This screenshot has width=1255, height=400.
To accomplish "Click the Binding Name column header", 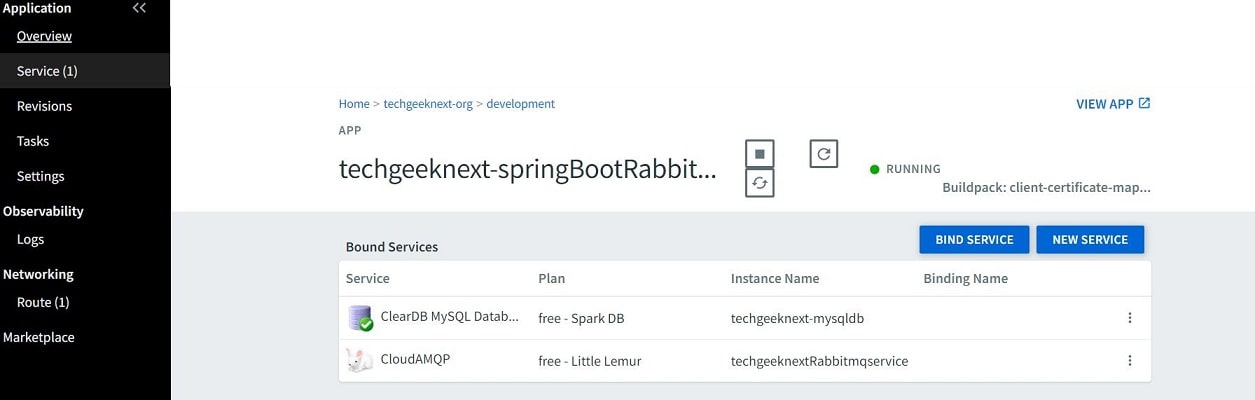I will pyautogui.click(x=965, y=278).
